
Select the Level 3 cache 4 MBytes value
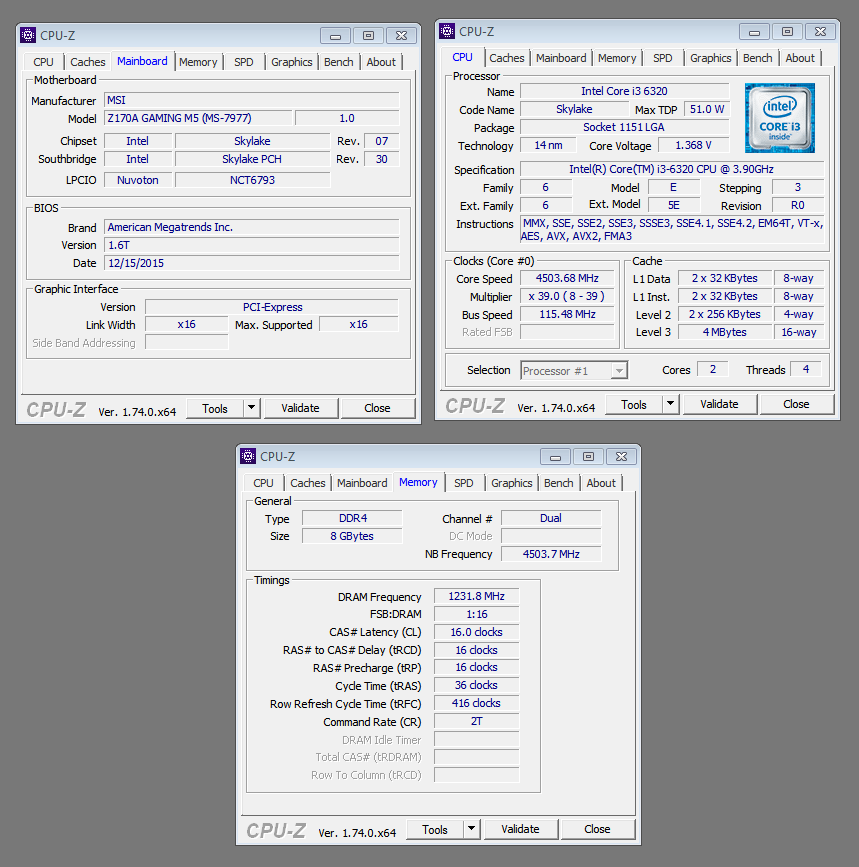click(x=725, y=332)
